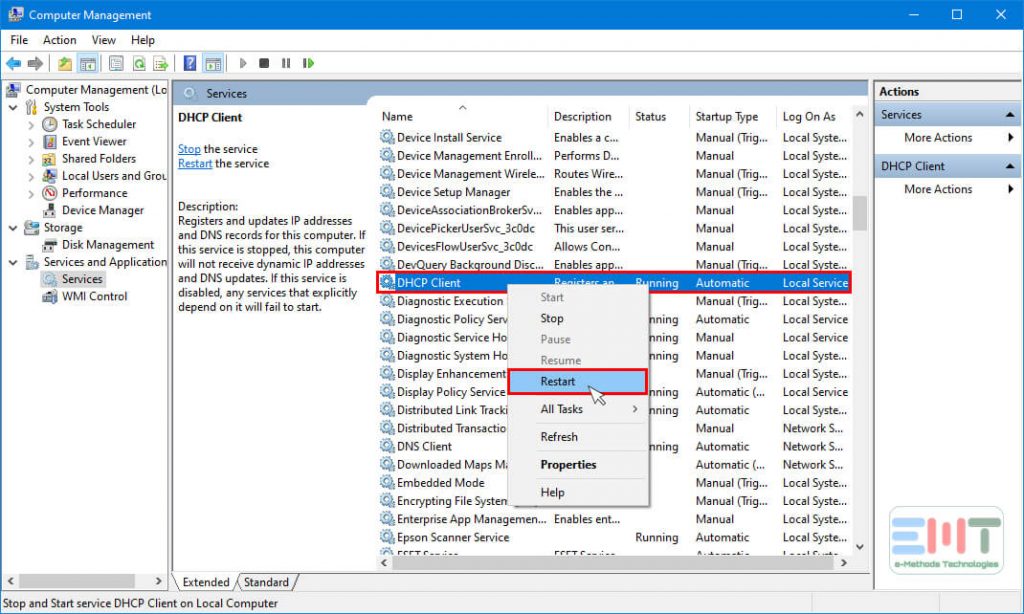Click the services list horizontal scroll right arrow
1024x614 pixels.
844,562
